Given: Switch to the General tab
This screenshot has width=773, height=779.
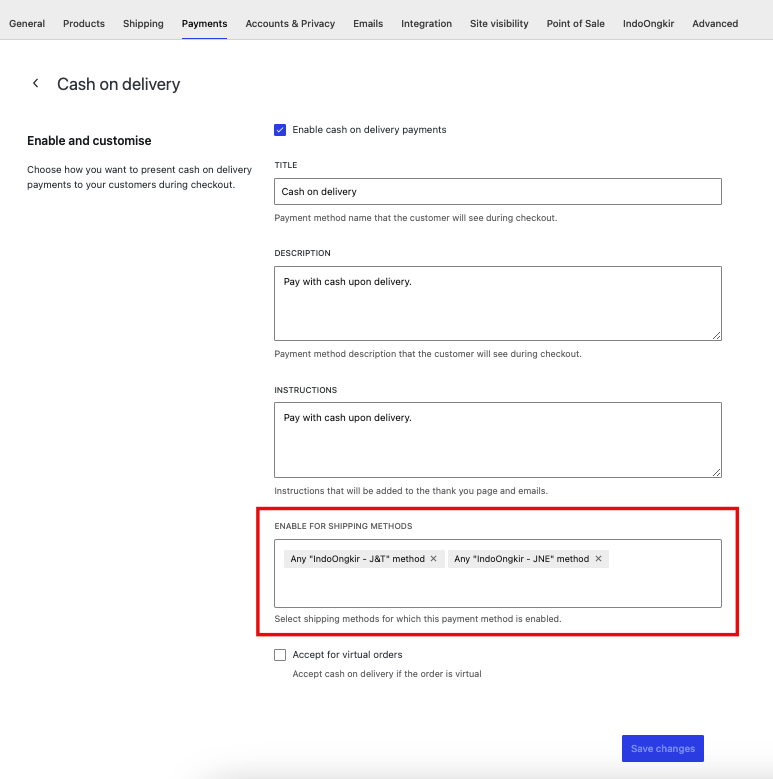Looking at the screenshot, I should pyautogui.click(x=27, y=23).
